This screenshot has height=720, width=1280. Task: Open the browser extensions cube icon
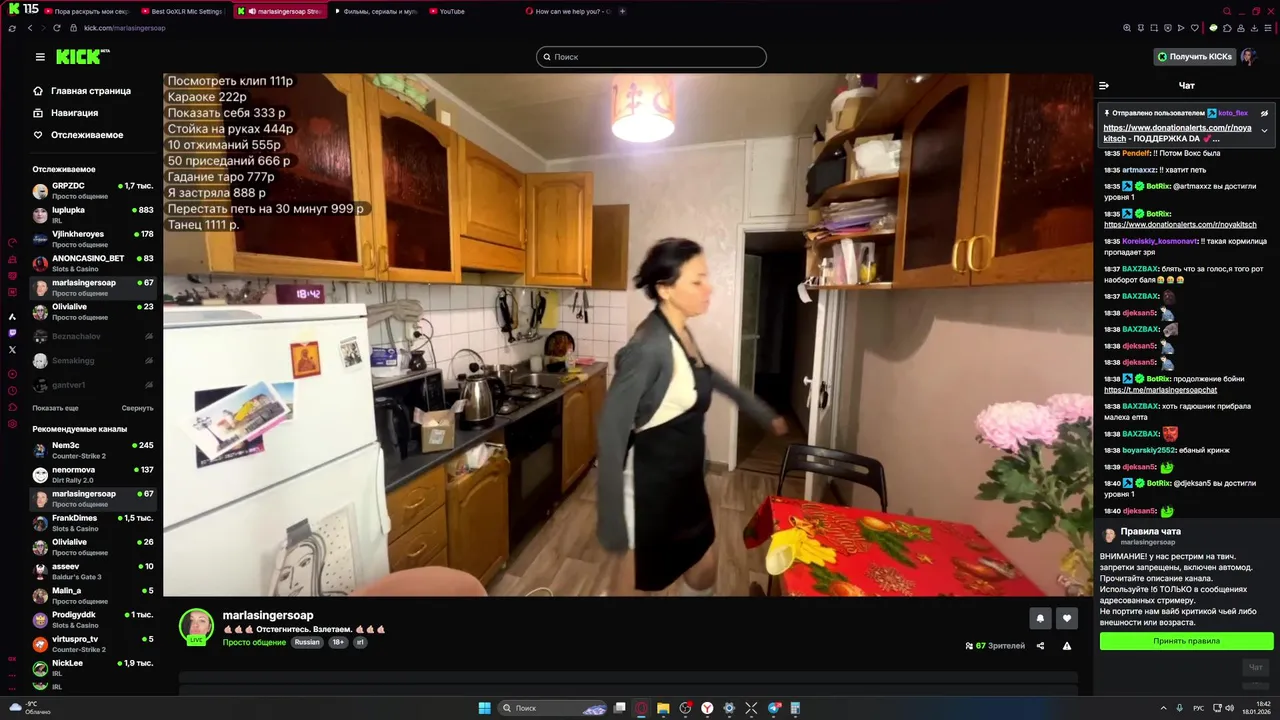1227,28
